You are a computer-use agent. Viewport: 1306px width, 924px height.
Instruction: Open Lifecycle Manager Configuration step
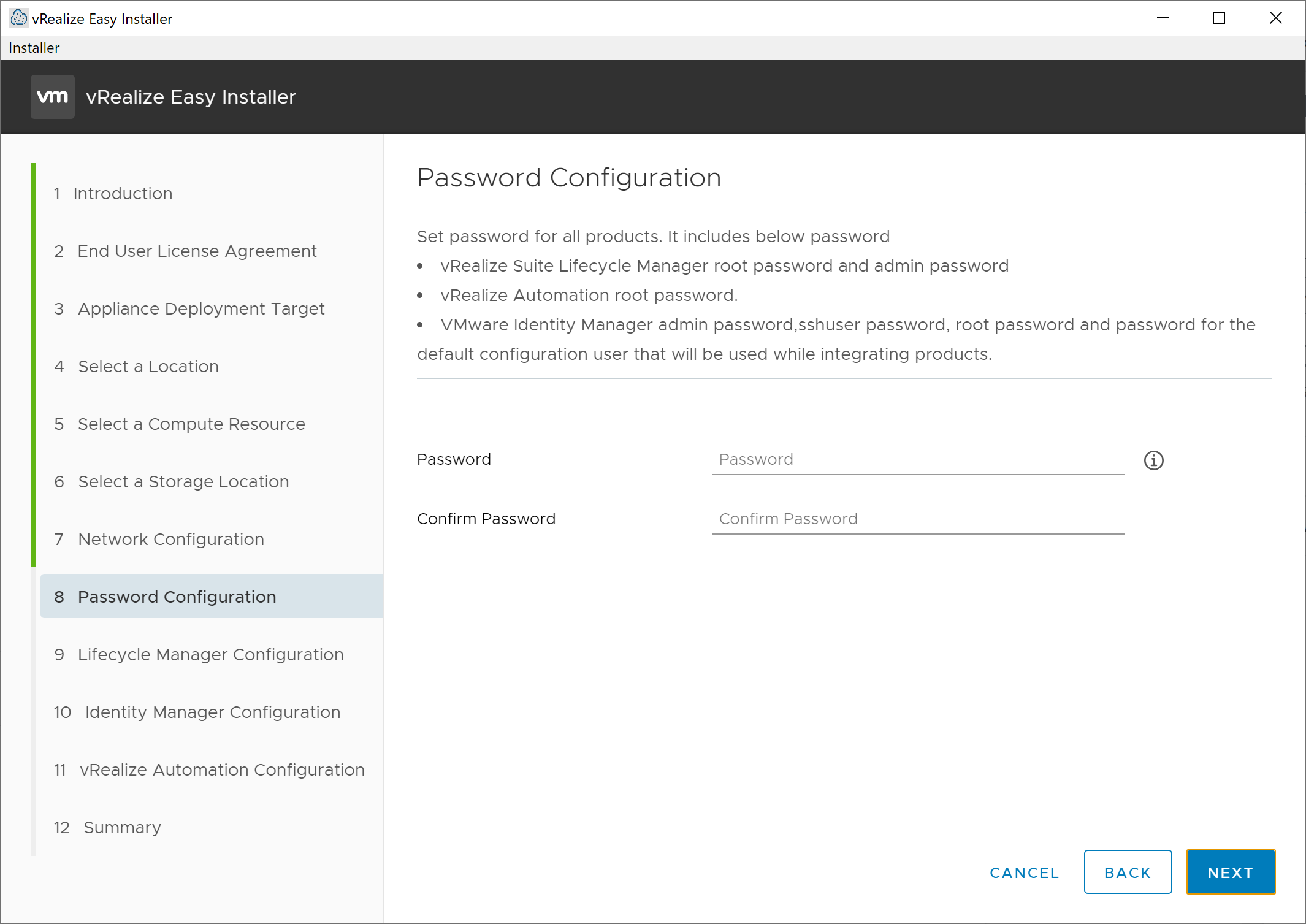pyautogui.click(x=210, y=654)
